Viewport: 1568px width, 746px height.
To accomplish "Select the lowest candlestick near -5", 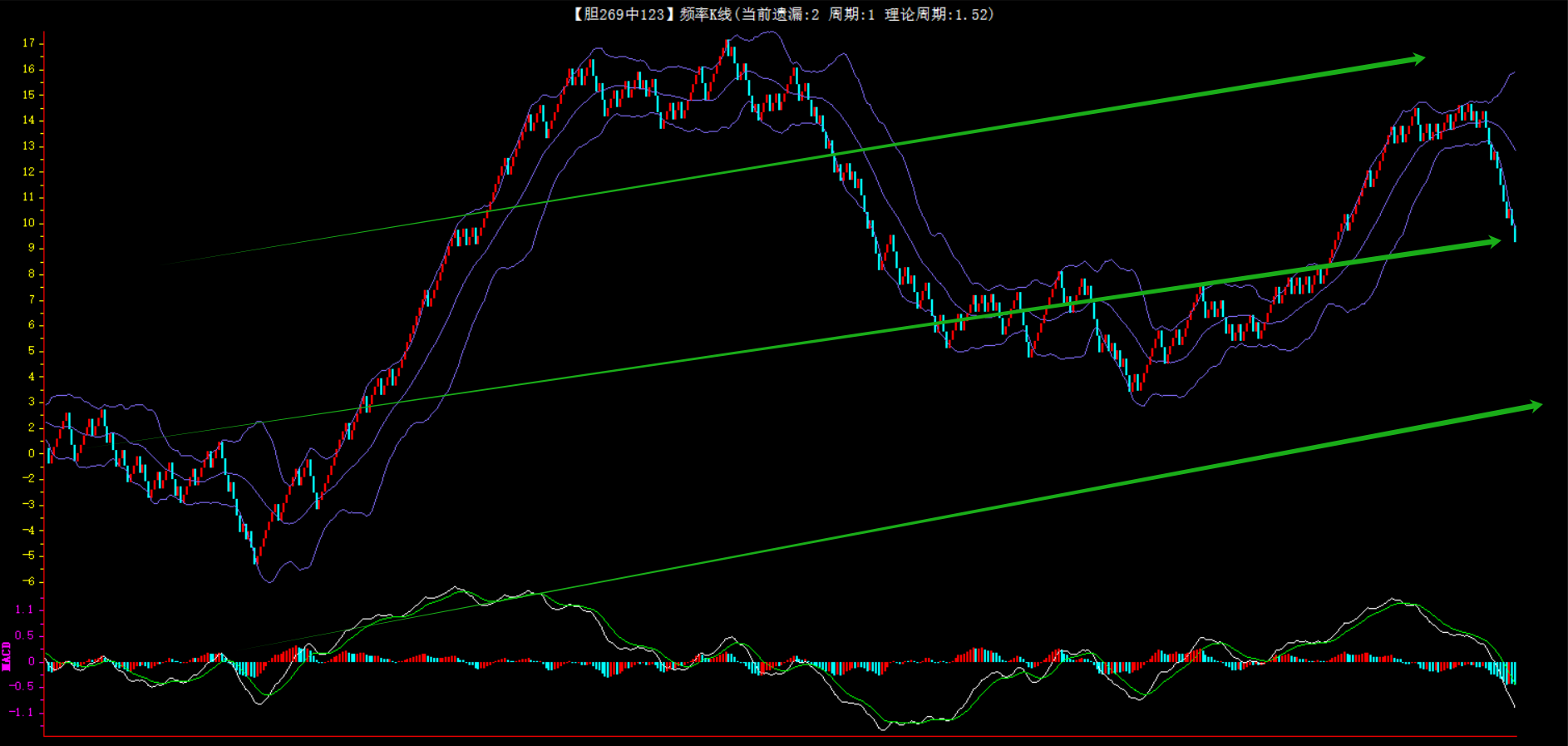I will [256, 557].
